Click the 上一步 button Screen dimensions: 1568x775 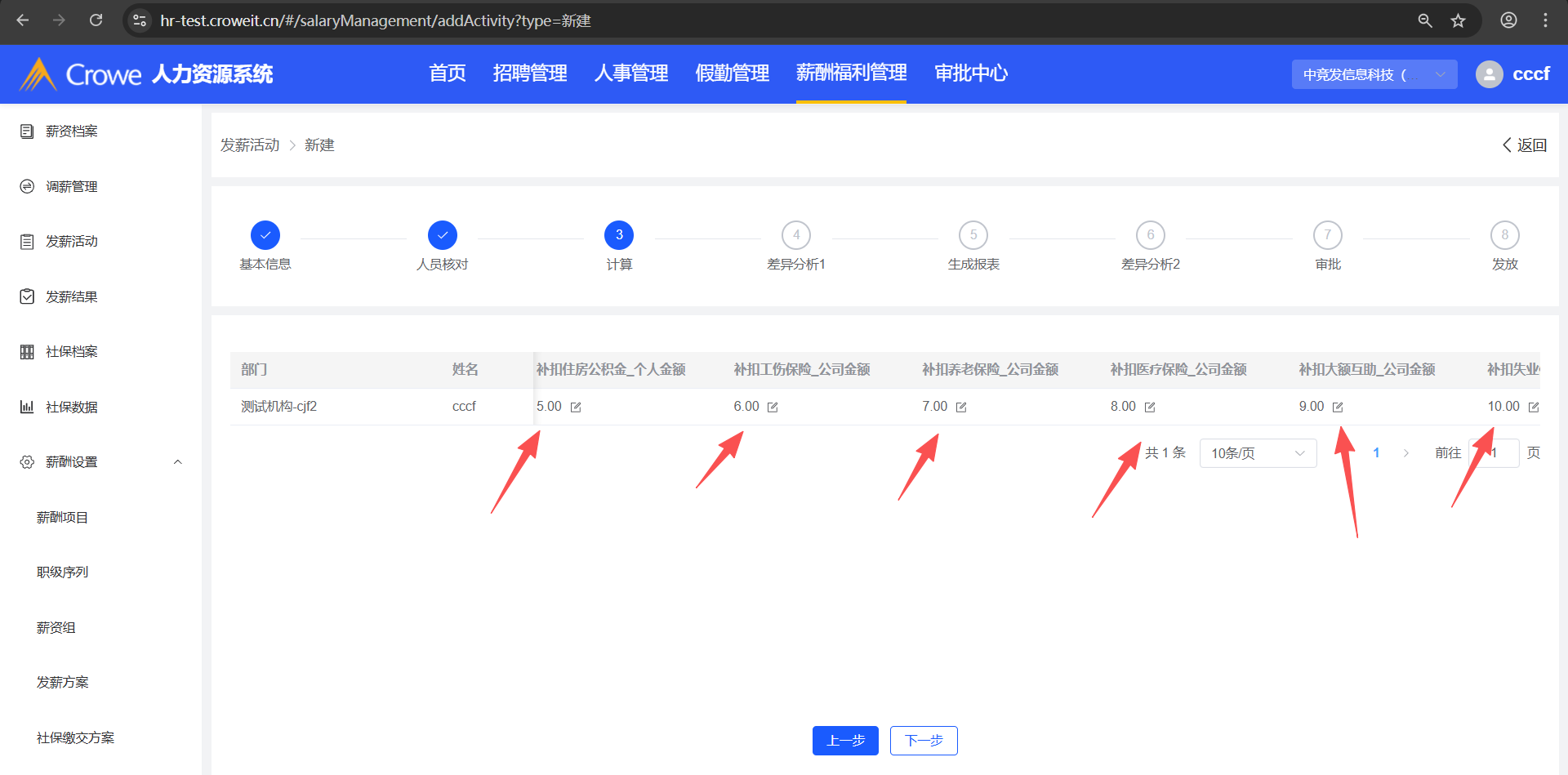845,741
